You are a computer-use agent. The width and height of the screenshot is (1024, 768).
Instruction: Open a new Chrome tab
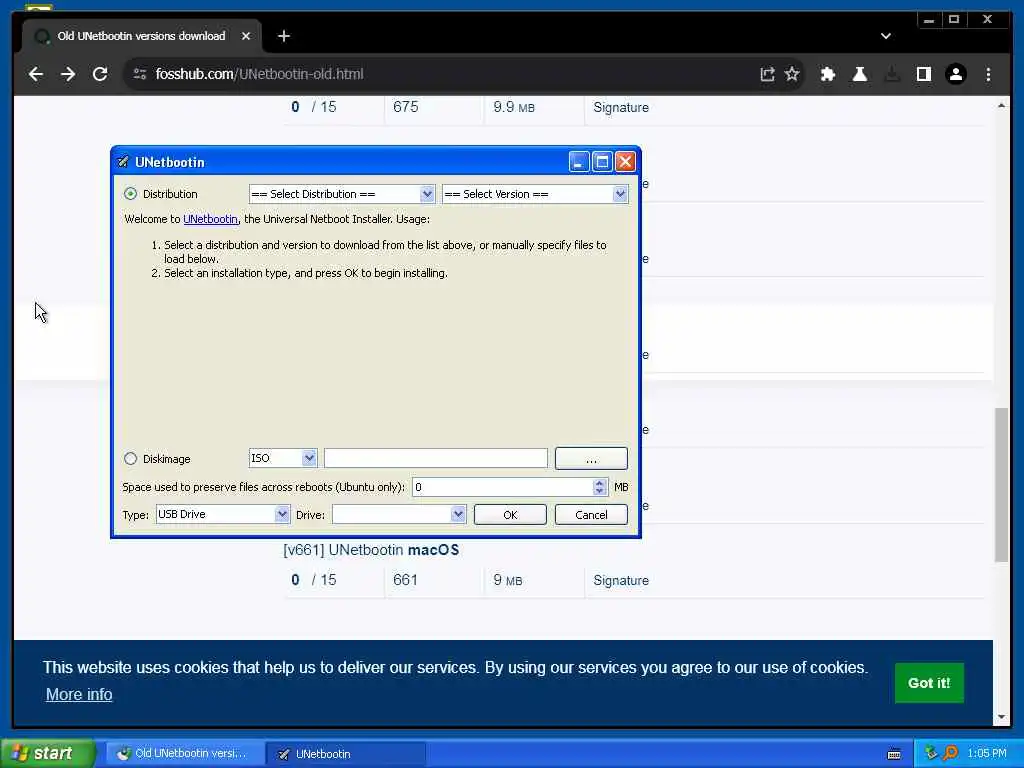coord(283,37)
